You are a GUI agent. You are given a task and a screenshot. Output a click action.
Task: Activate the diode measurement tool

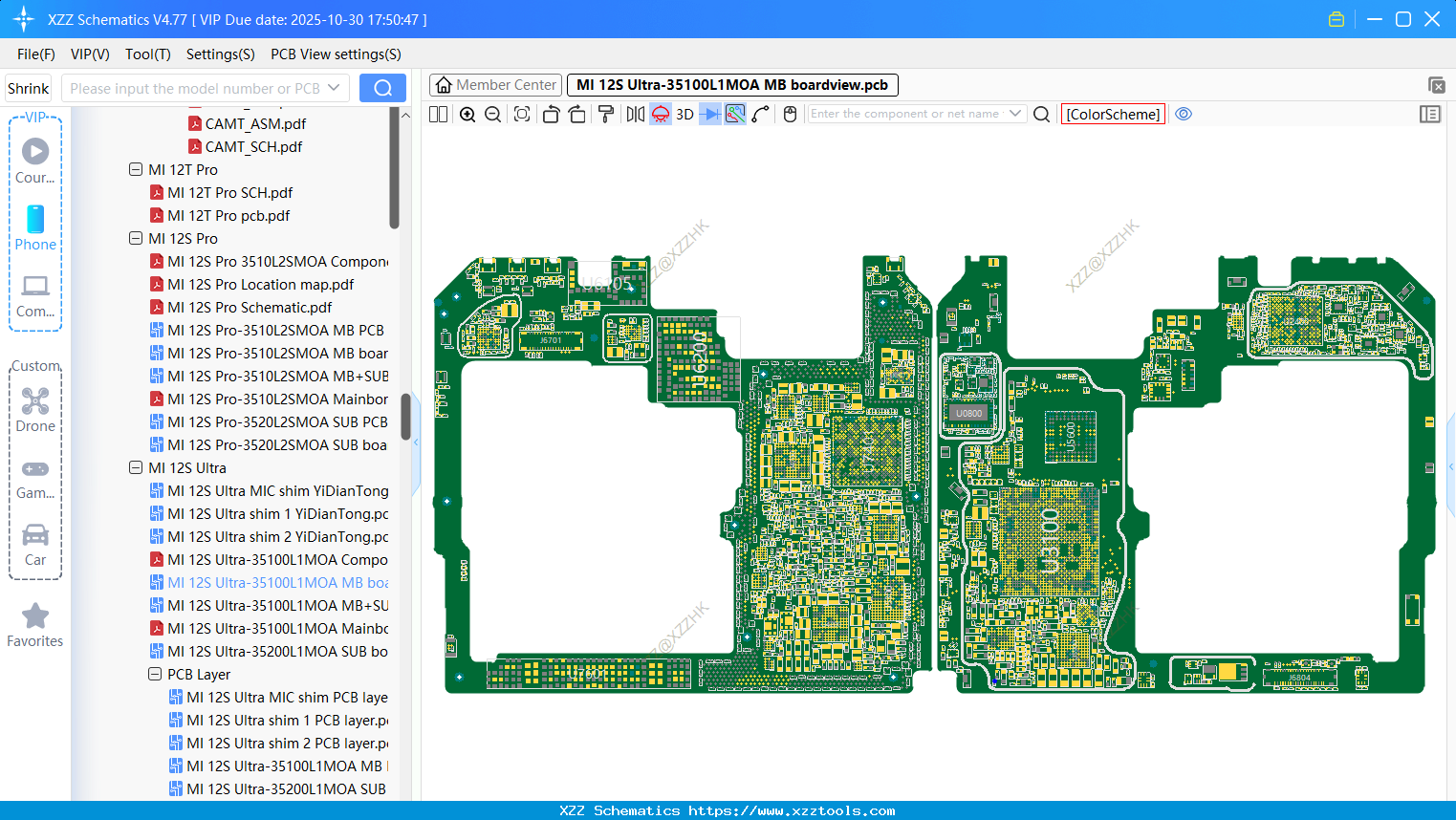[x=710, y=114]
